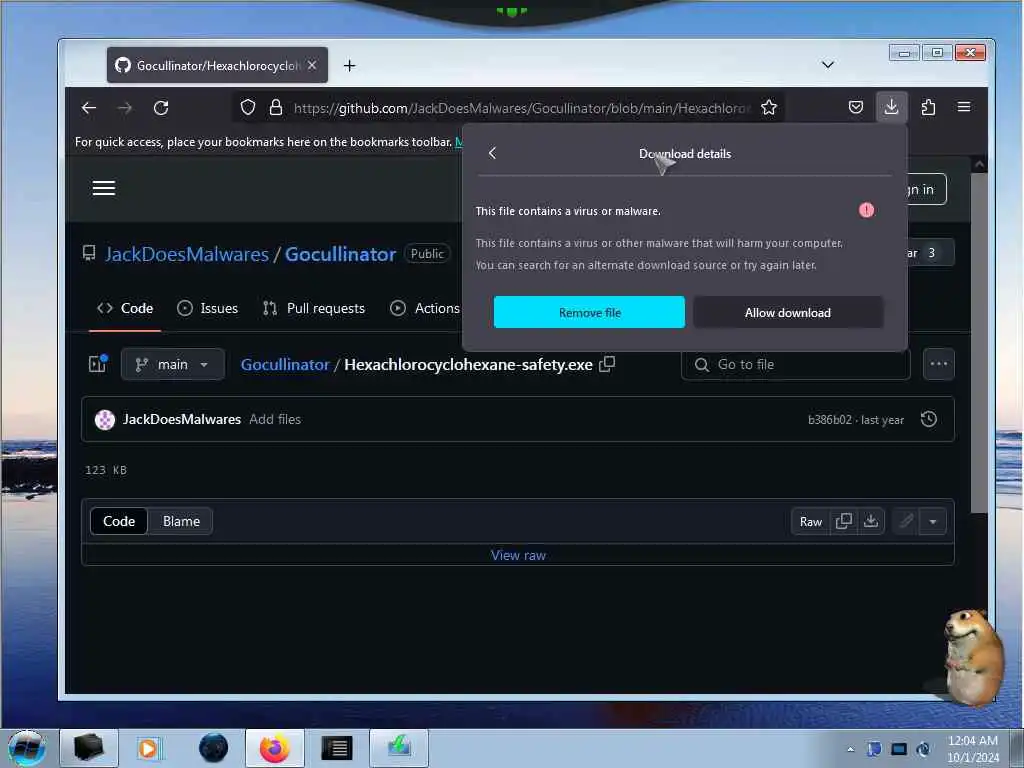
Task: Open the media player taskbar icon
Action: [x=148, y=748]
